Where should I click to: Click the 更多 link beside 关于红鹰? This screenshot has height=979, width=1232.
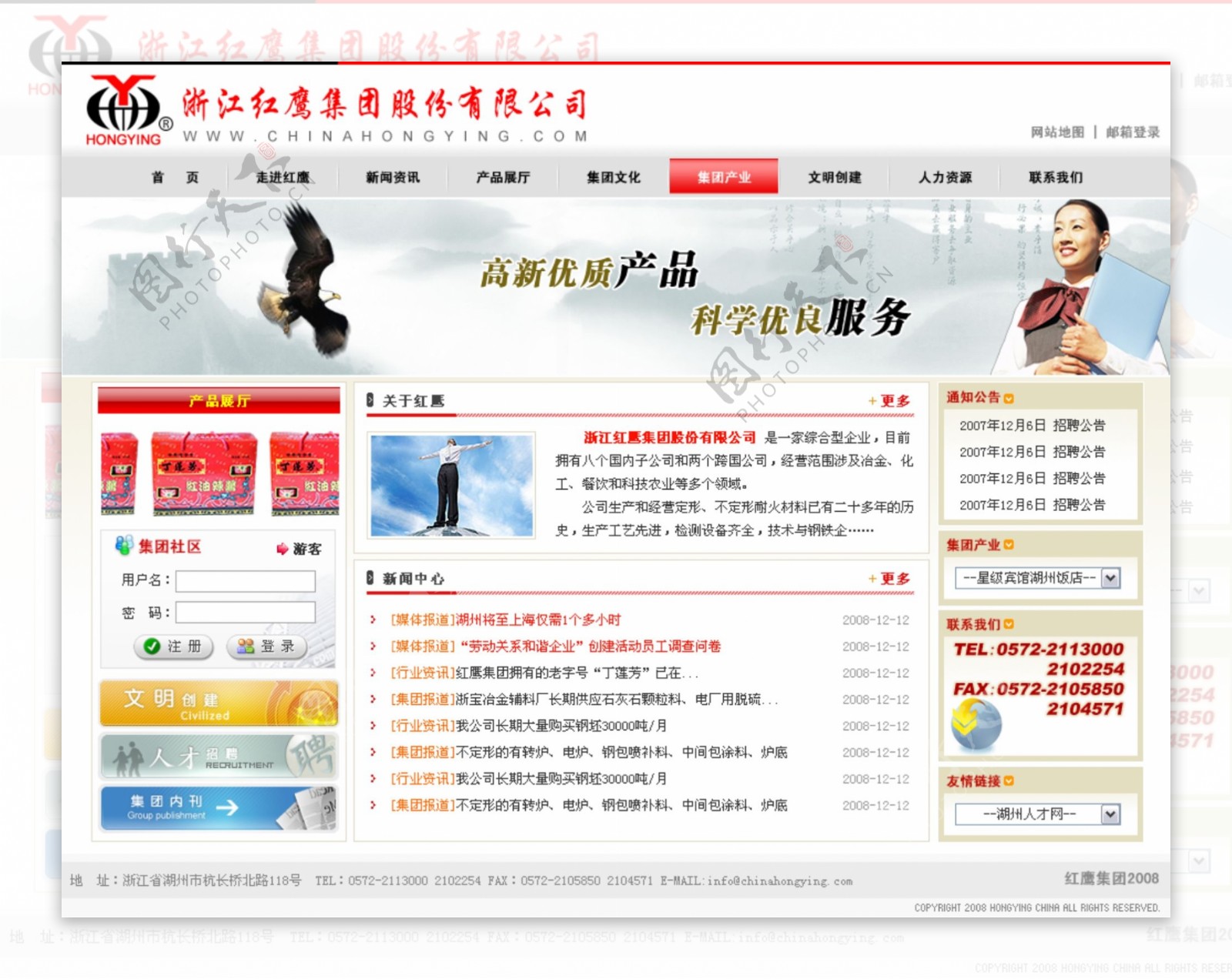(889, 401)
